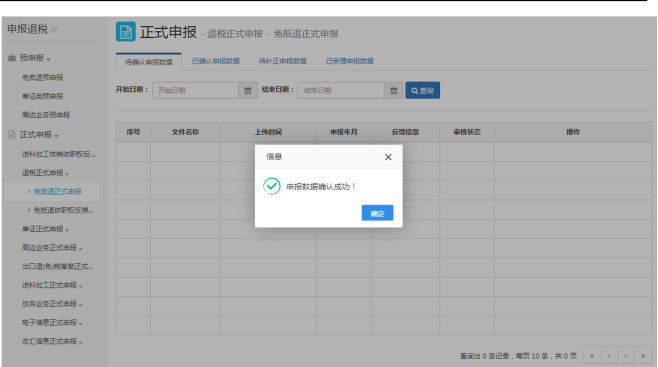Go to next page with single-right arrow

click(x=626, y=356)
